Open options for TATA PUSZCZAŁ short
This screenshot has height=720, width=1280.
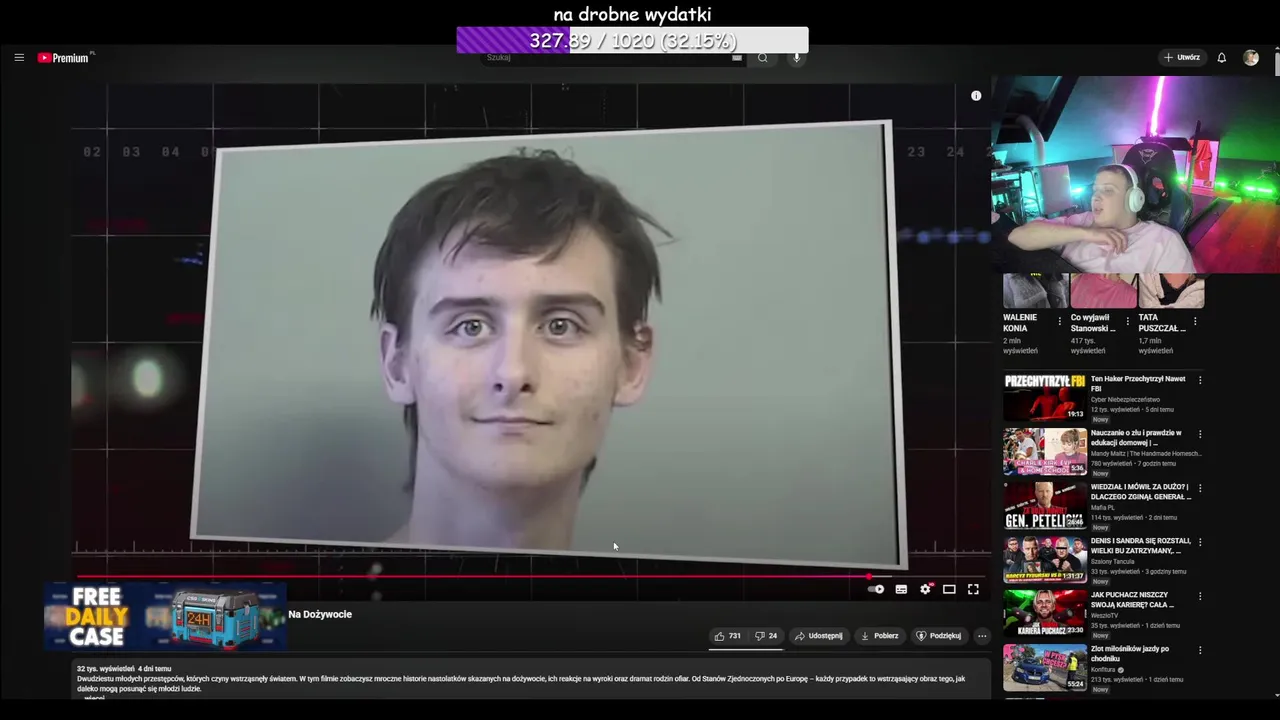tap(1195, 322)
